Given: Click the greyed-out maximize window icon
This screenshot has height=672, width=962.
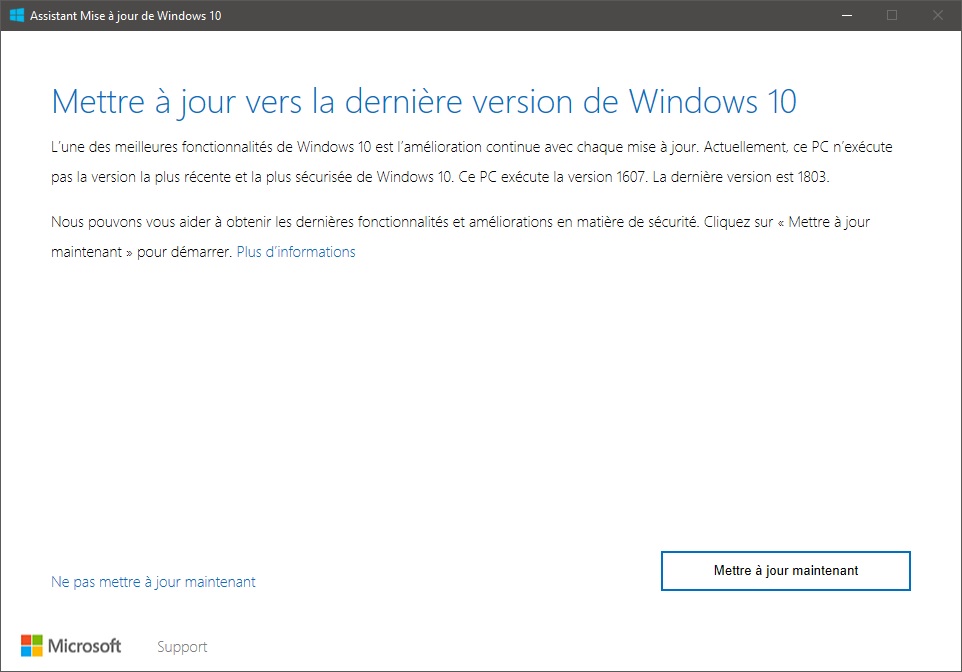Looking at the screenshot, I should [x=892, y=15].
